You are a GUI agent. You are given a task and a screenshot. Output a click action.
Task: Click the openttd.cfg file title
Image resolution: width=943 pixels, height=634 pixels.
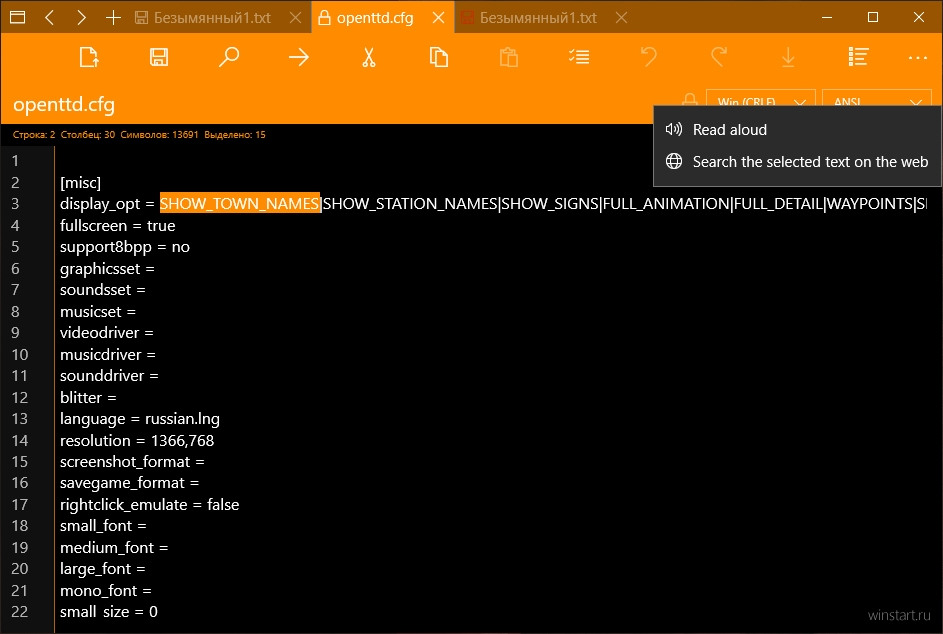(64, 105)
